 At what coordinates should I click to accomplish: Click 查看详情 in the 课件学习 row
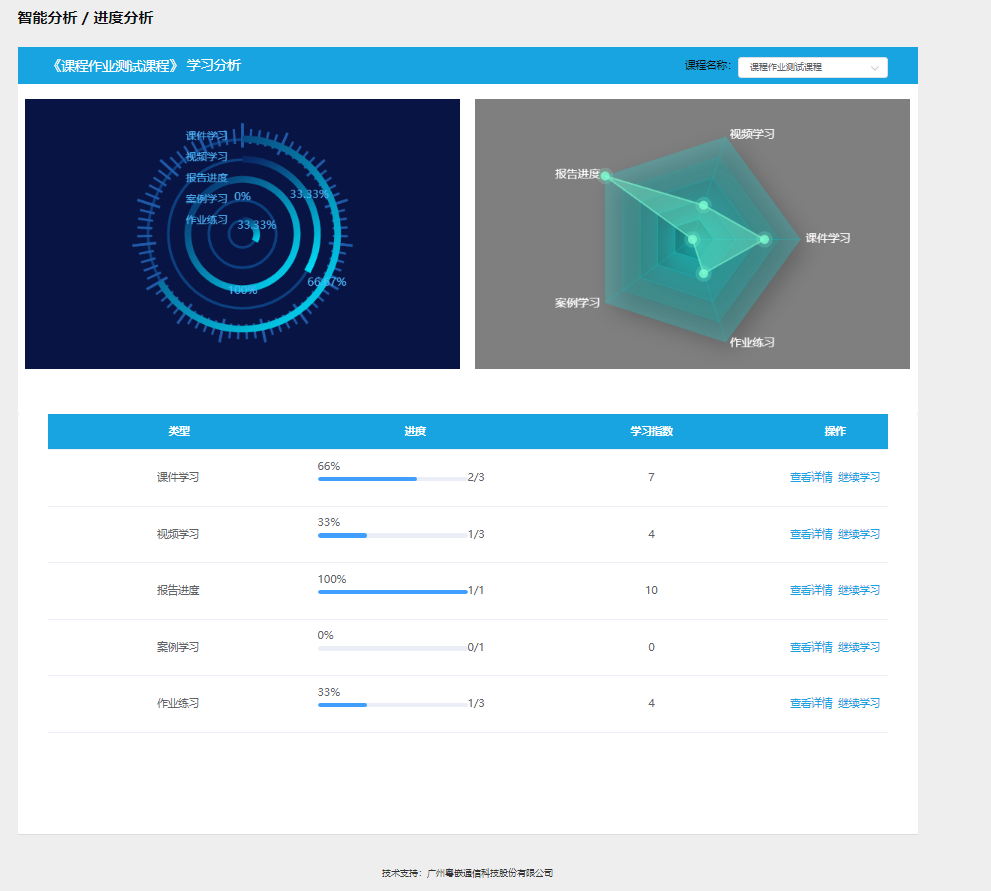[811, 477]
